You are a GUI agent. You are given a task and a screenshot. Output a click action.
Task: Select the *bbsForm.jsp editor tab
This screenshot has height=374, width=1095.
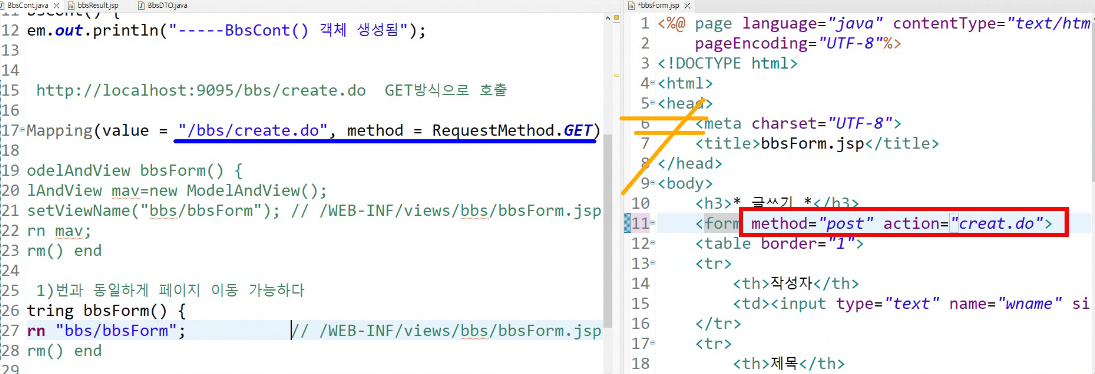point(659,5)
